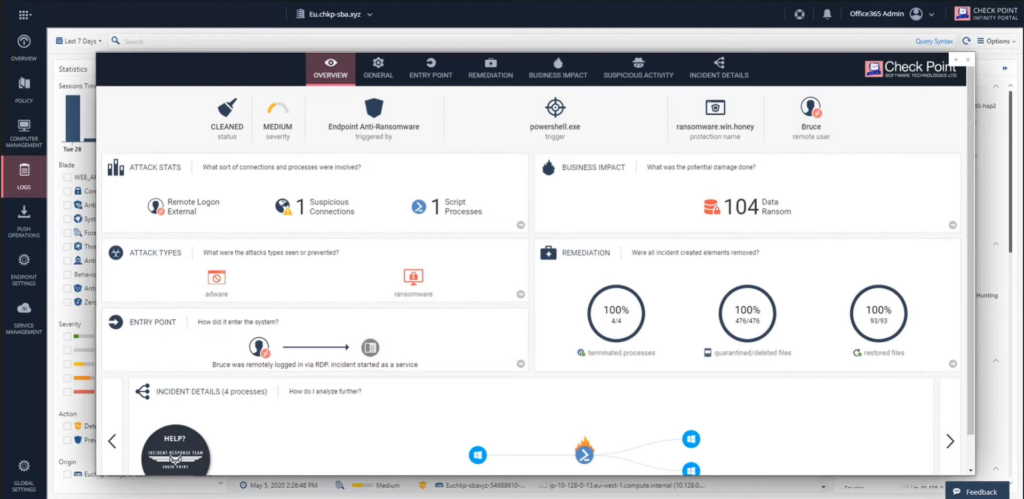
Task: Open the Last 7 Days dropdown
Action: pyautogui.click(x=79, y=40)
